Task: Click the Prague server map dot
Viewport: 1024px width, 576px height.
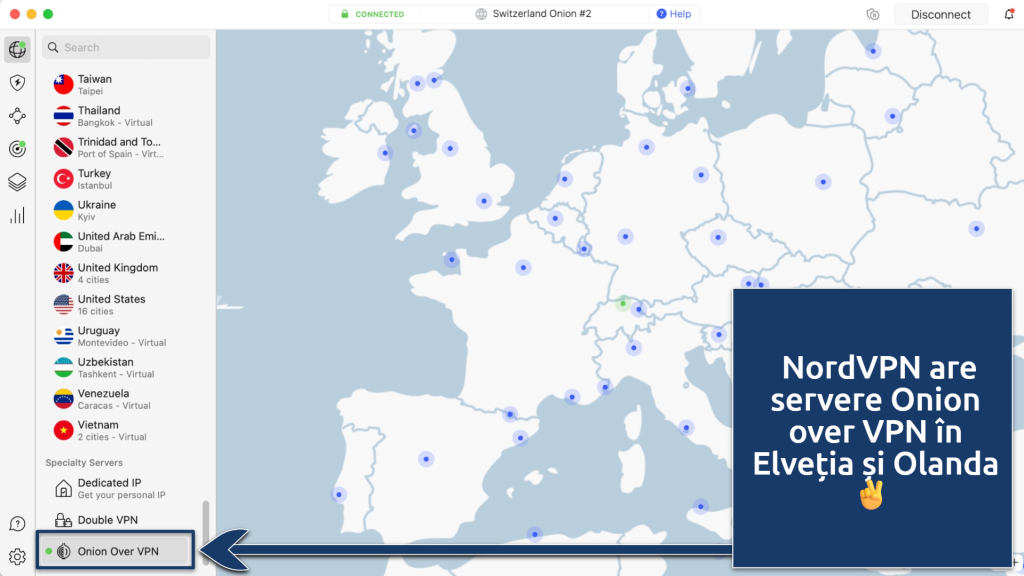Action: [718, 237]
